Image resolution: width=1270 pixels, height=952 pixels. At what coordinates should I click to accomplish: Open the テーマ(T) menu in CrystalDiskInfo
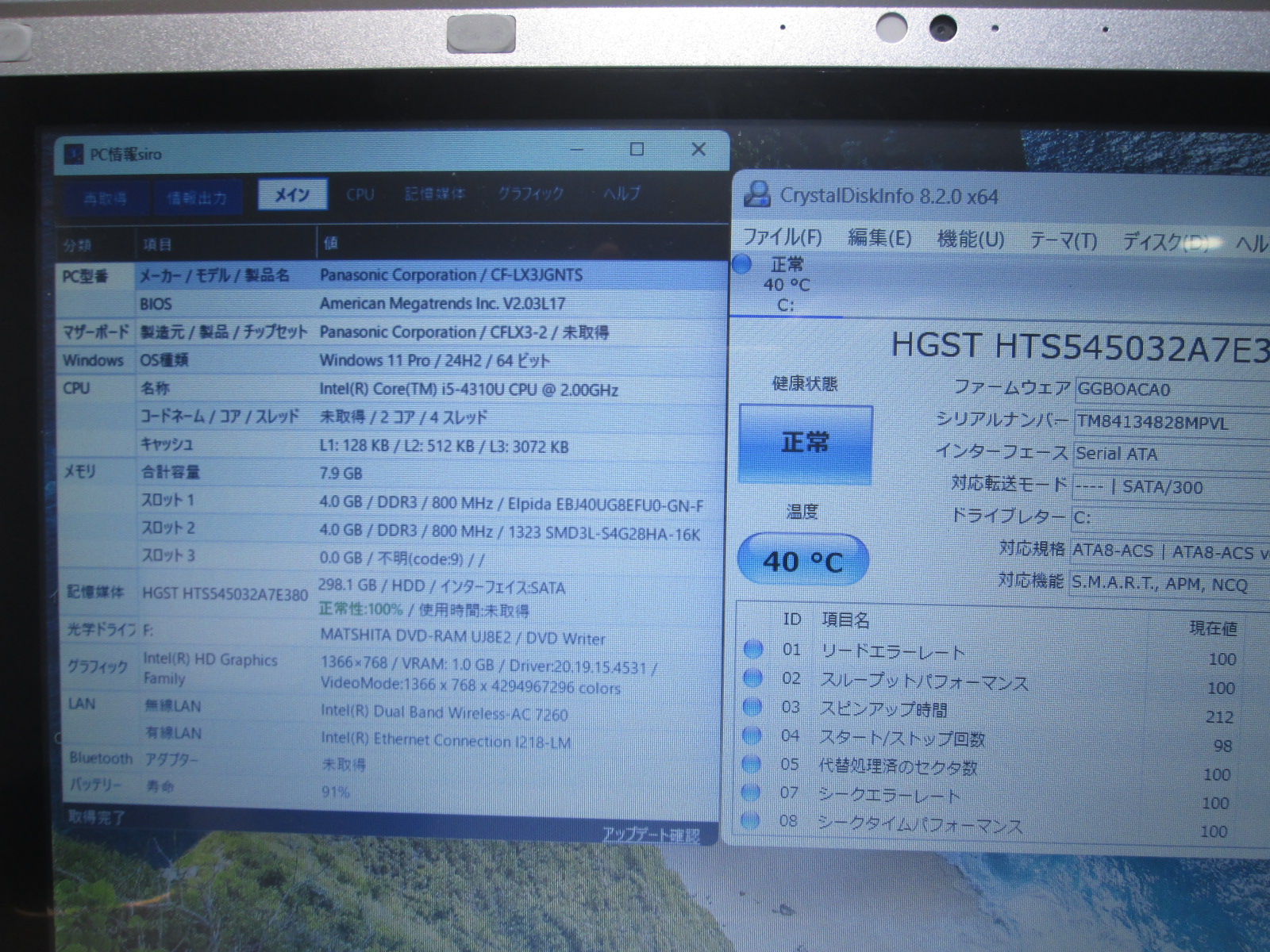[1064, 240]
